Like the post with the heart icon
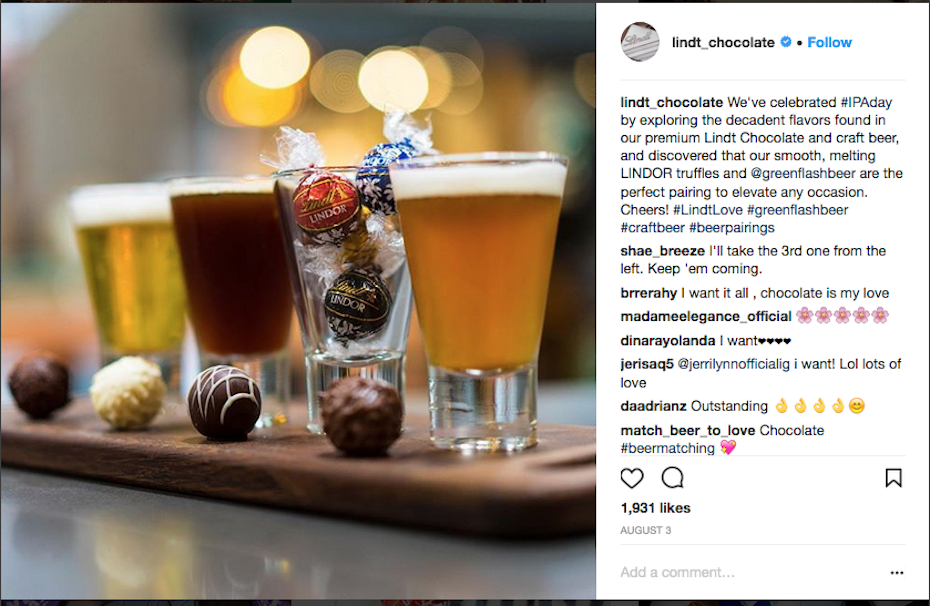930x606 pixels. point(632,478)
